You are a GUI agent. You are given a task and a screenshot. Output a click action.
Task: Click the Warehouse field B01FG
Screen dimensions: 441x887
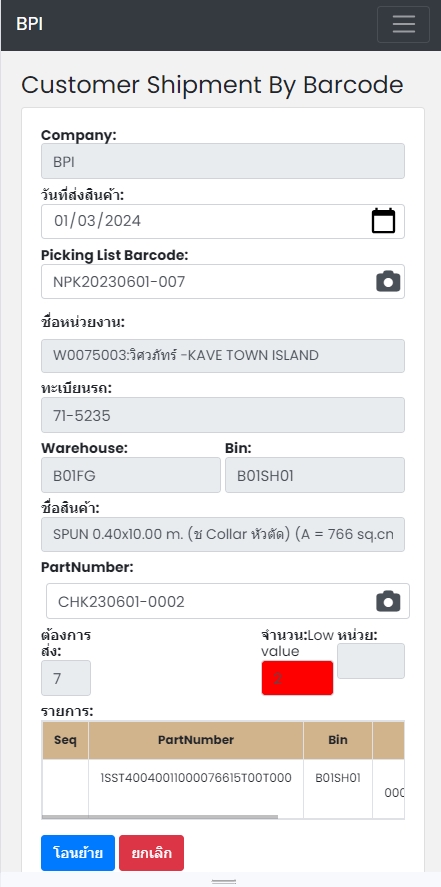131,475
